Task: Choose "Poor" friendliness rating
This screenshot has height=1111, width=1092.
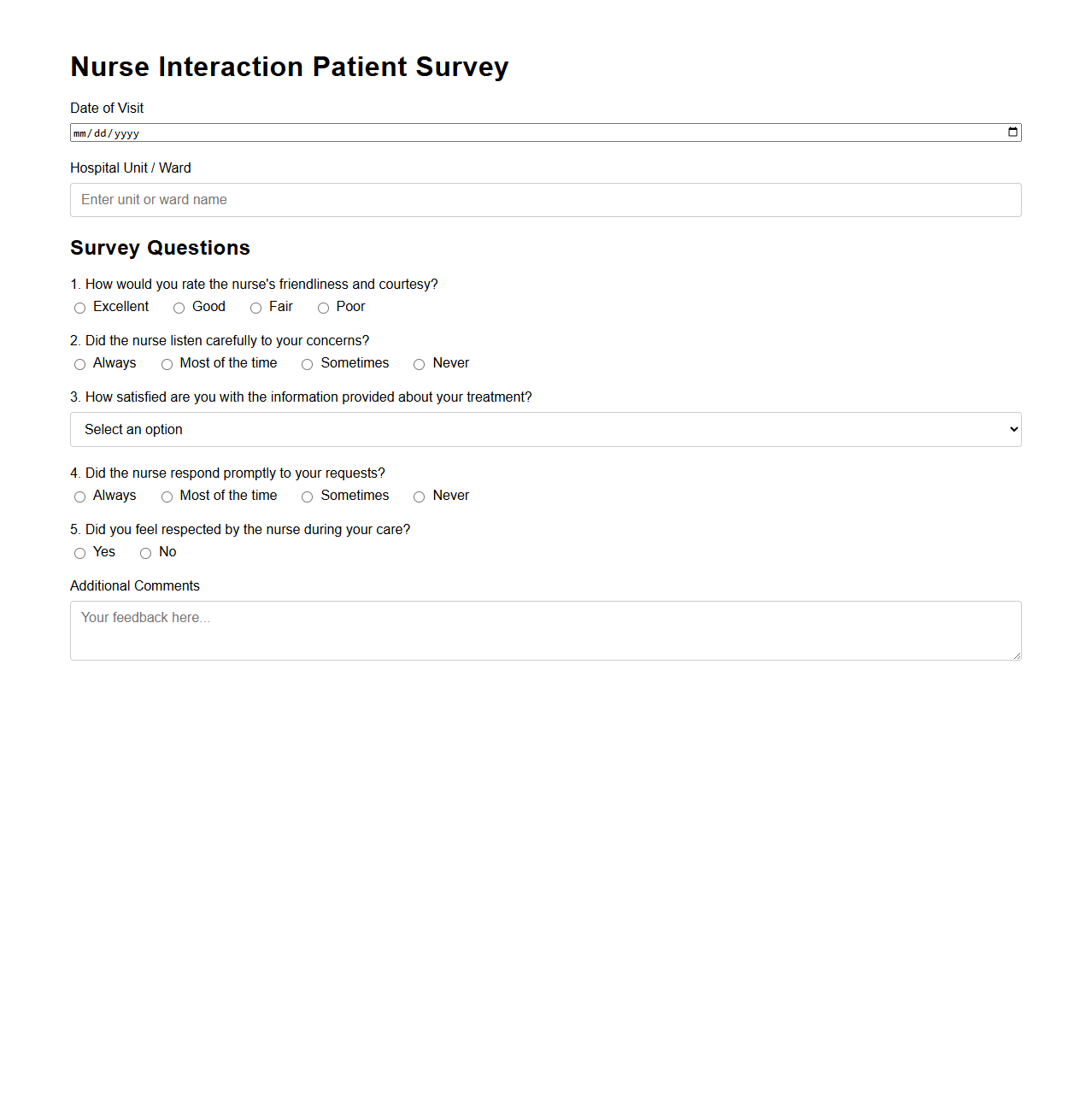Action: pos(323,308)
